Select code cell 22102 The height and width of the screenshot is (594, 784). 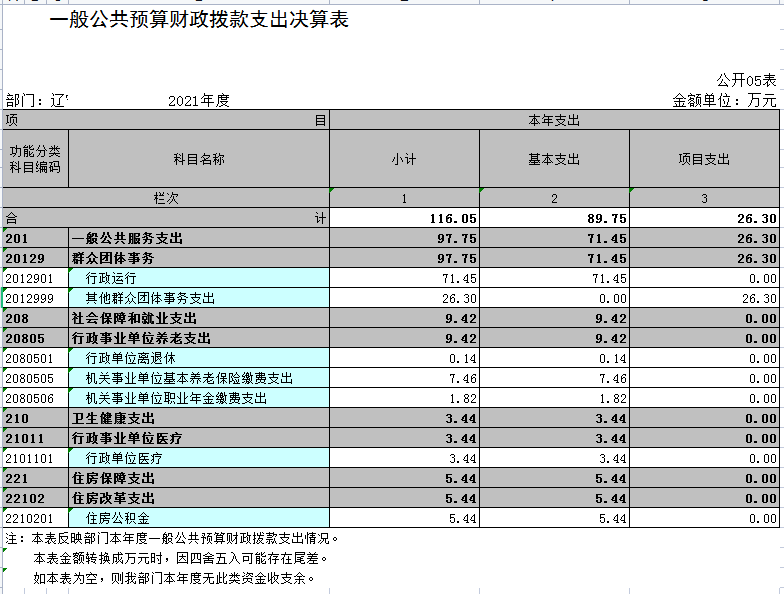point(36,498)
